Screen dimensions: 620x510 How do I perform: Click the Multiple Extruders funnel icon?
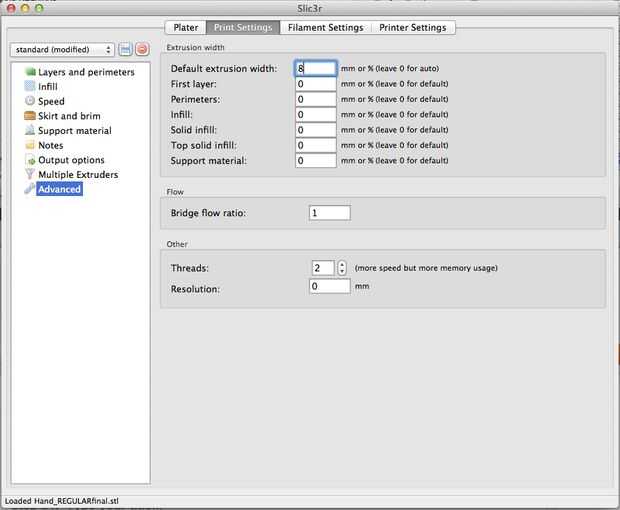pos(30,174)
